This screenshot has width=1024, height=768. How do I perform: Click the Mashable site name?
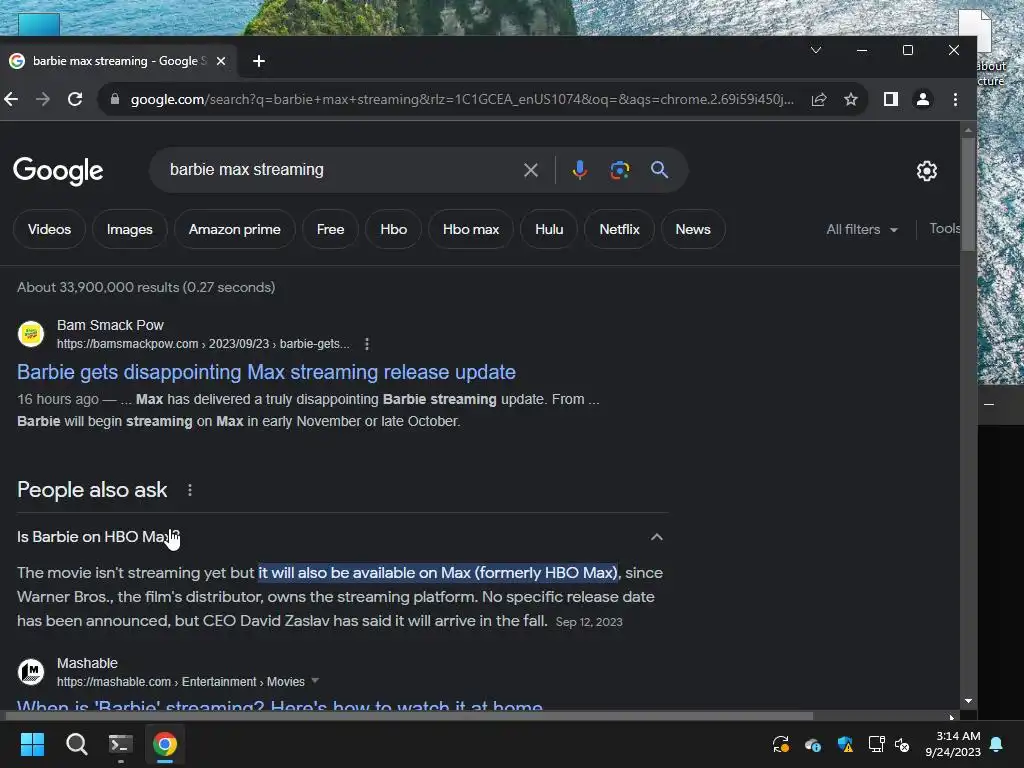click(x=88, y=663)
